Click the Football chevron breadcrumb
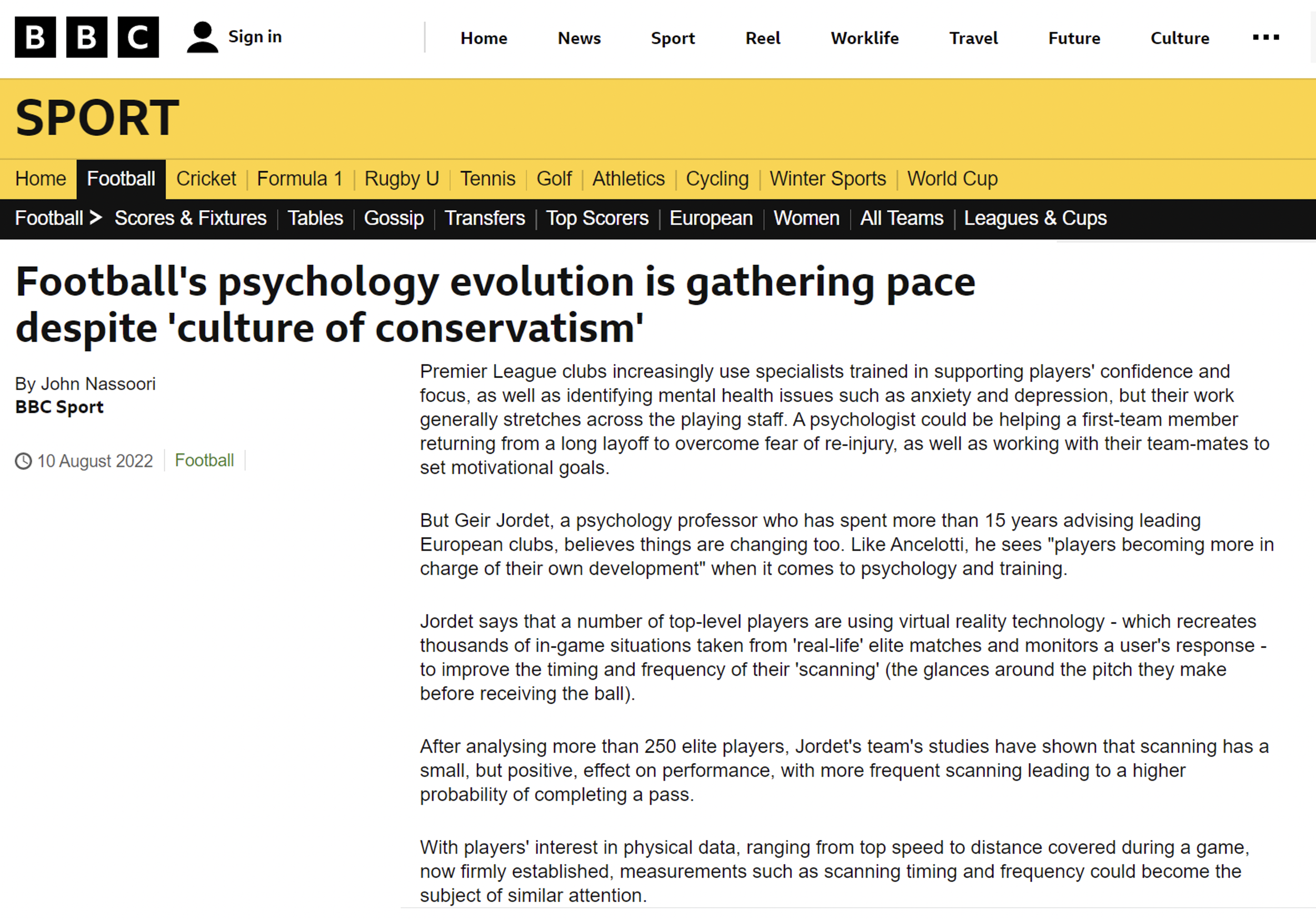 coord(58,218)
